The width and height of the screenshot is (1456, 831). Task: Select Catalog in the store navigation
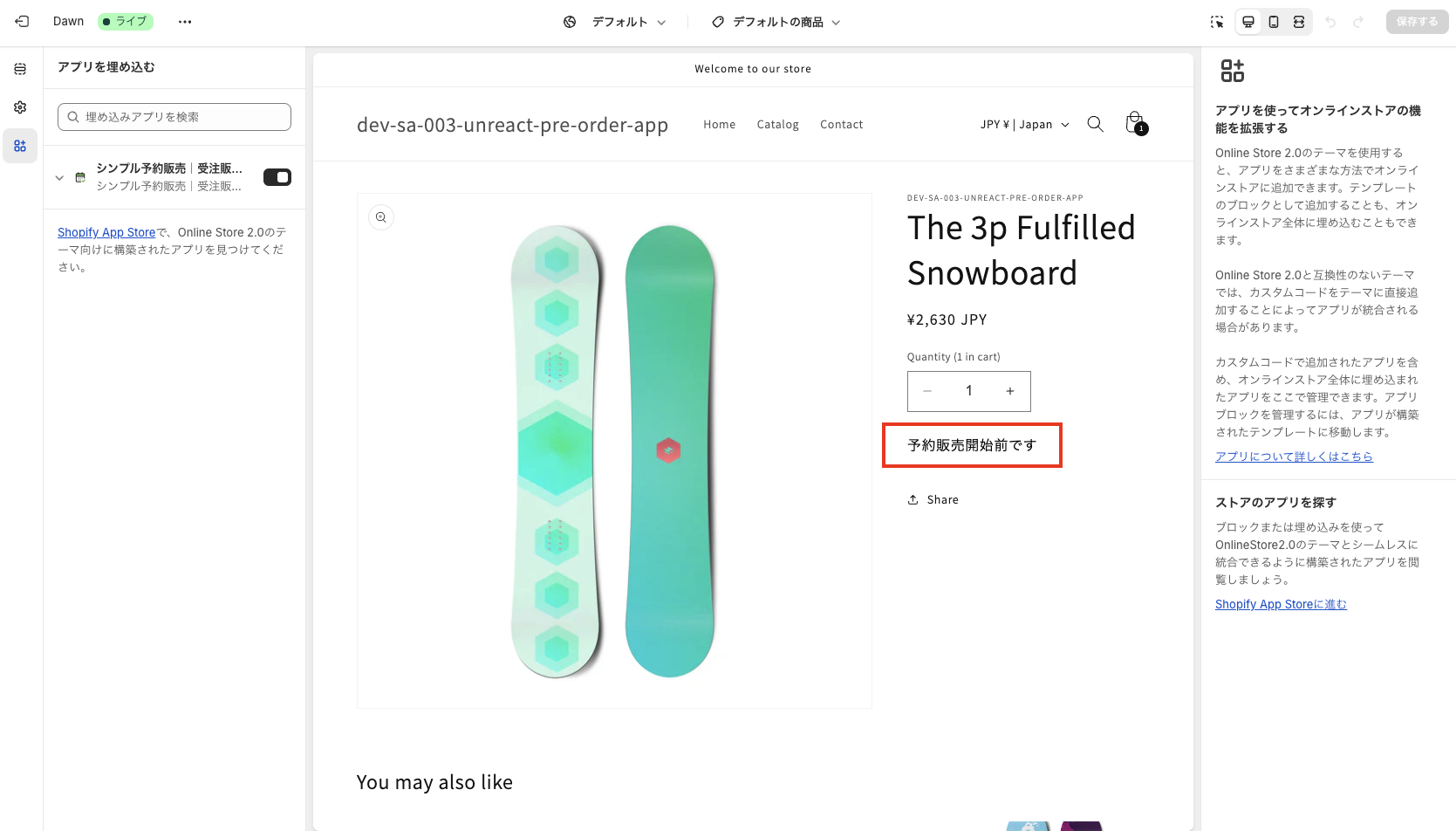pos(777,124)
